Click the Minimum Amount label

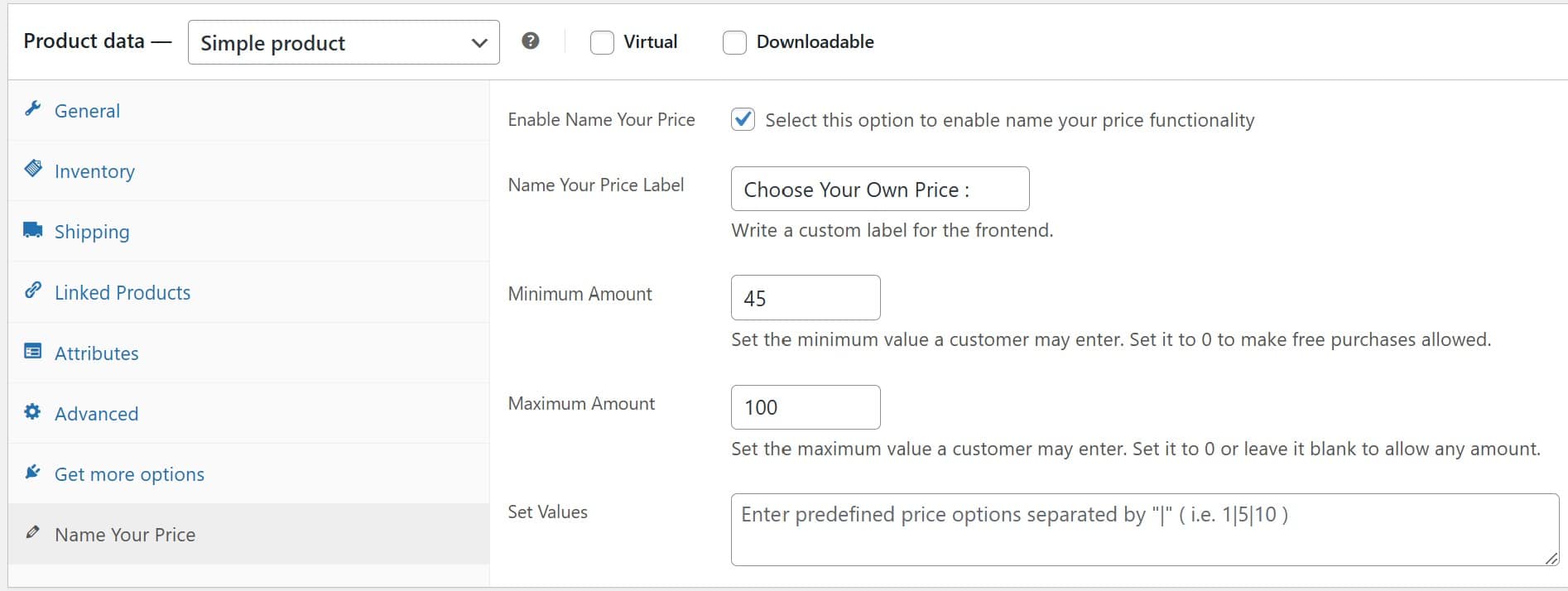(580, 294)
